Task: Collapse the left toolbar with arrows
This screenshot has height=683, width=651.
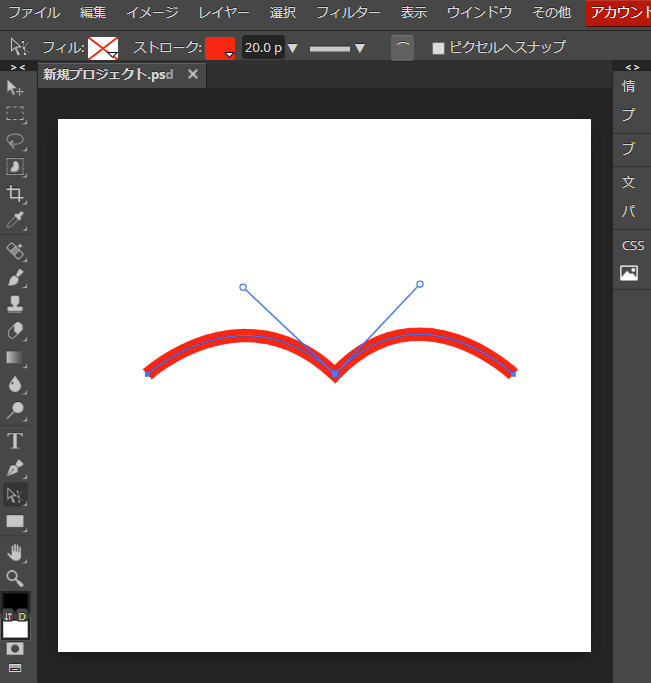Action: (18, 67)
